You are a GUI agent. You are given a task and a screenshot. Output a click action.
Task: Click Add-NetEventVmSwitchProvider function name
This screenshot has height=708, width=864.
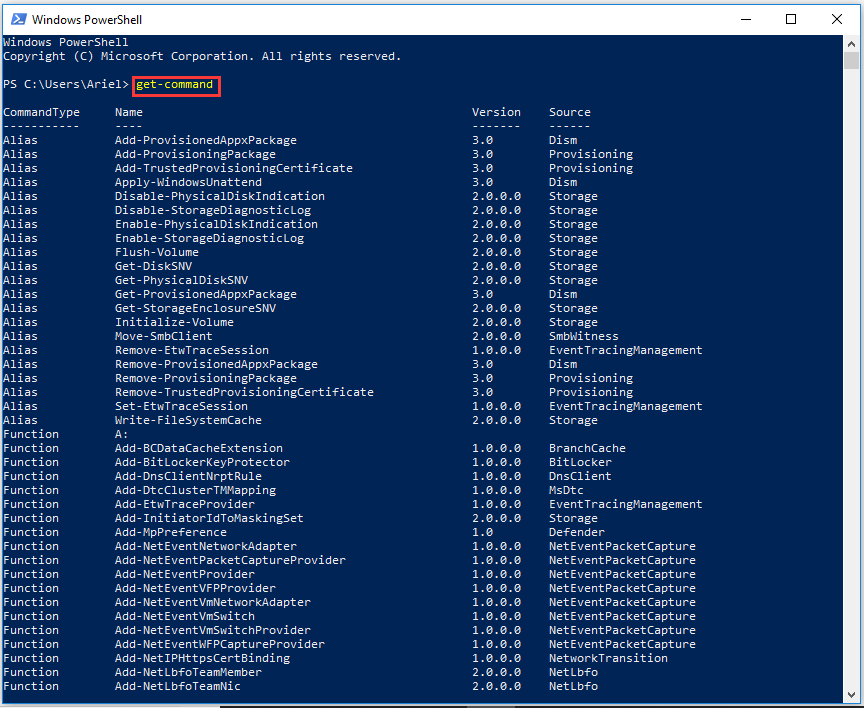tap(213, 630)
